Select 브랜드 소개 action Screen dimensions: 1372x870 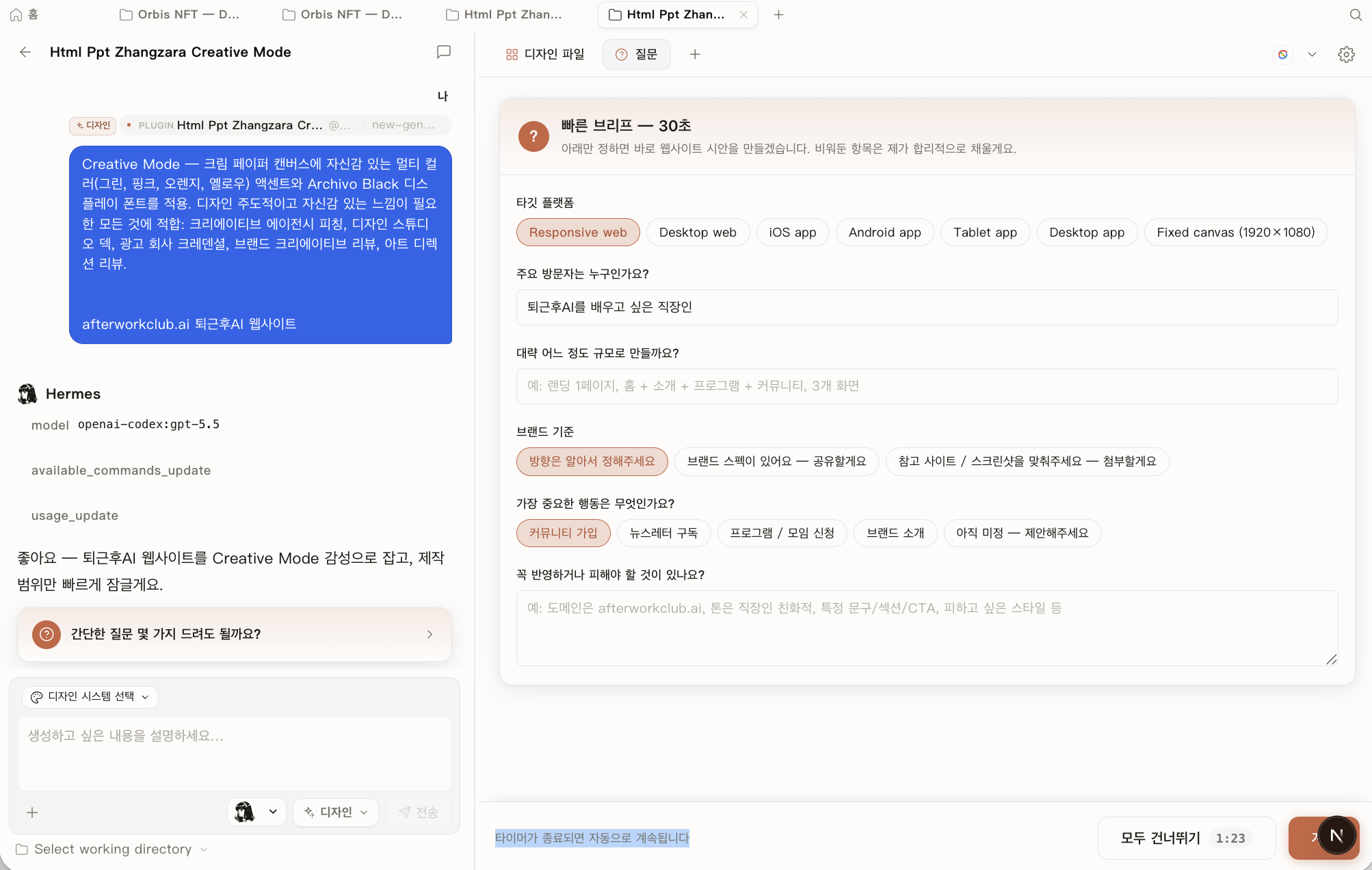pos(895,533)
